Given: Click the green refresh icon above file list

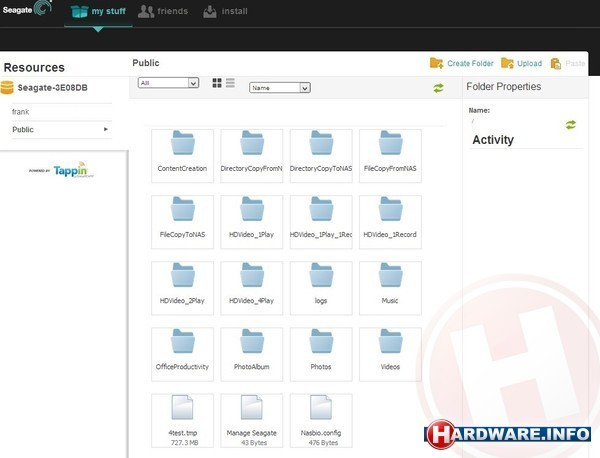Looking at the screenshot, I should pos(438,88).
